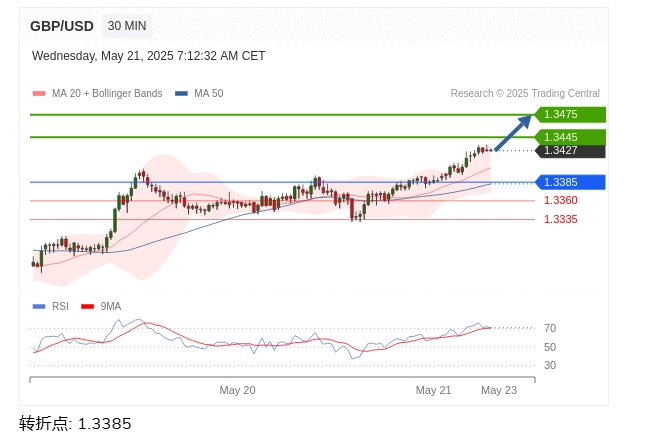
Task: Click the blue RSI legend swatch
Action: tap(39, 306)
